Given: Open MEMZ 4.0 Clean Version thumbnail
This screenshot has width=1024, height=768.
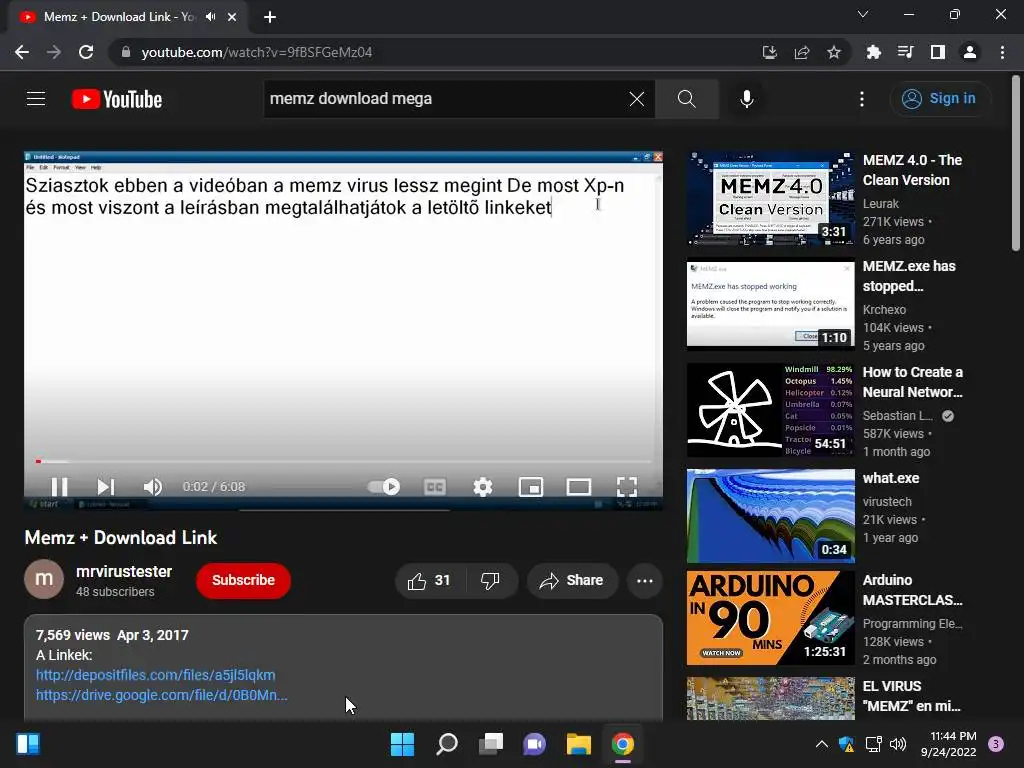Looking at the screenshot, I should coord(771,199).
